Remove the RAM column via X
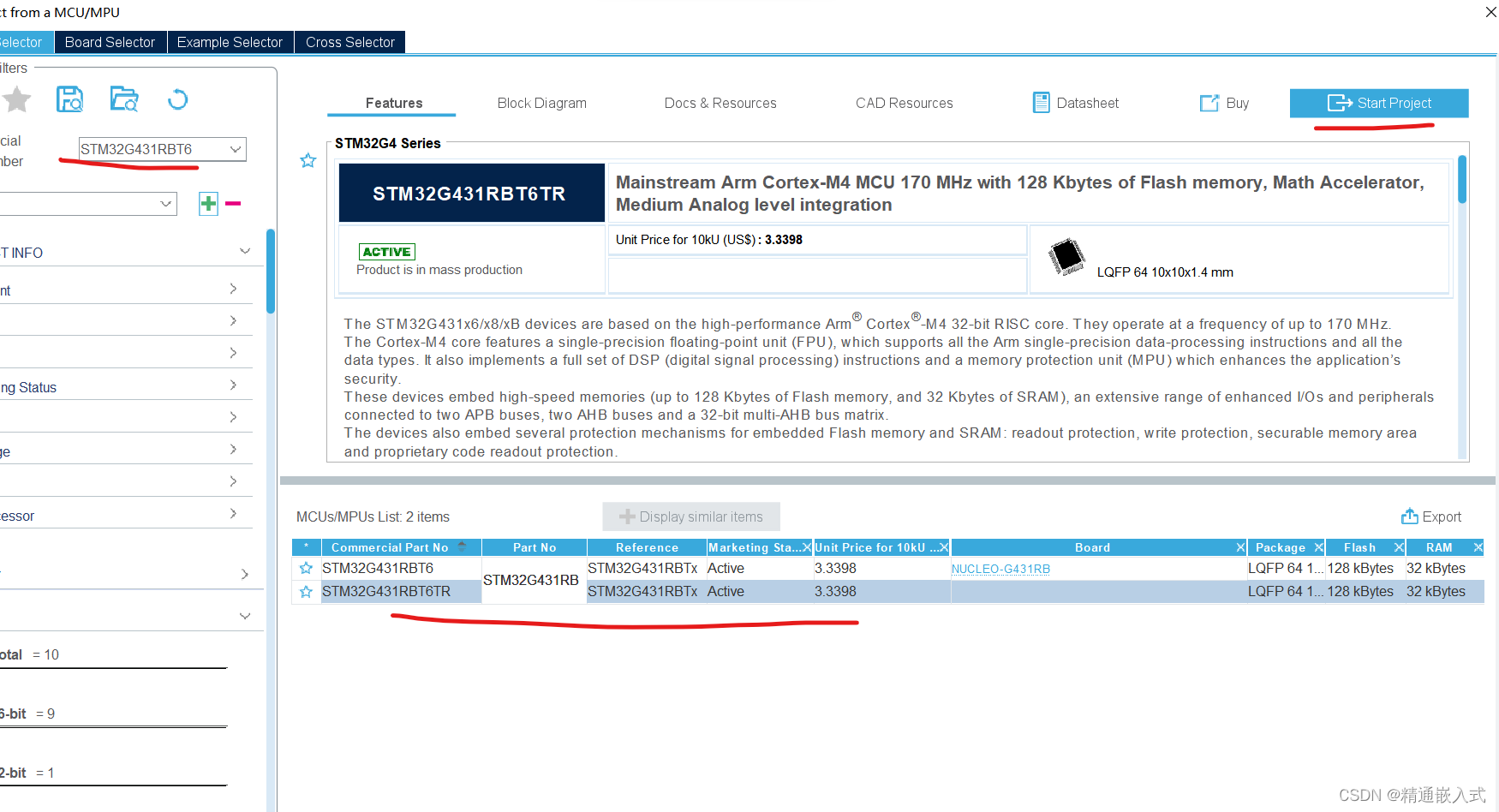Viewport: 1499px width, 812px height. click(1478, 547)
